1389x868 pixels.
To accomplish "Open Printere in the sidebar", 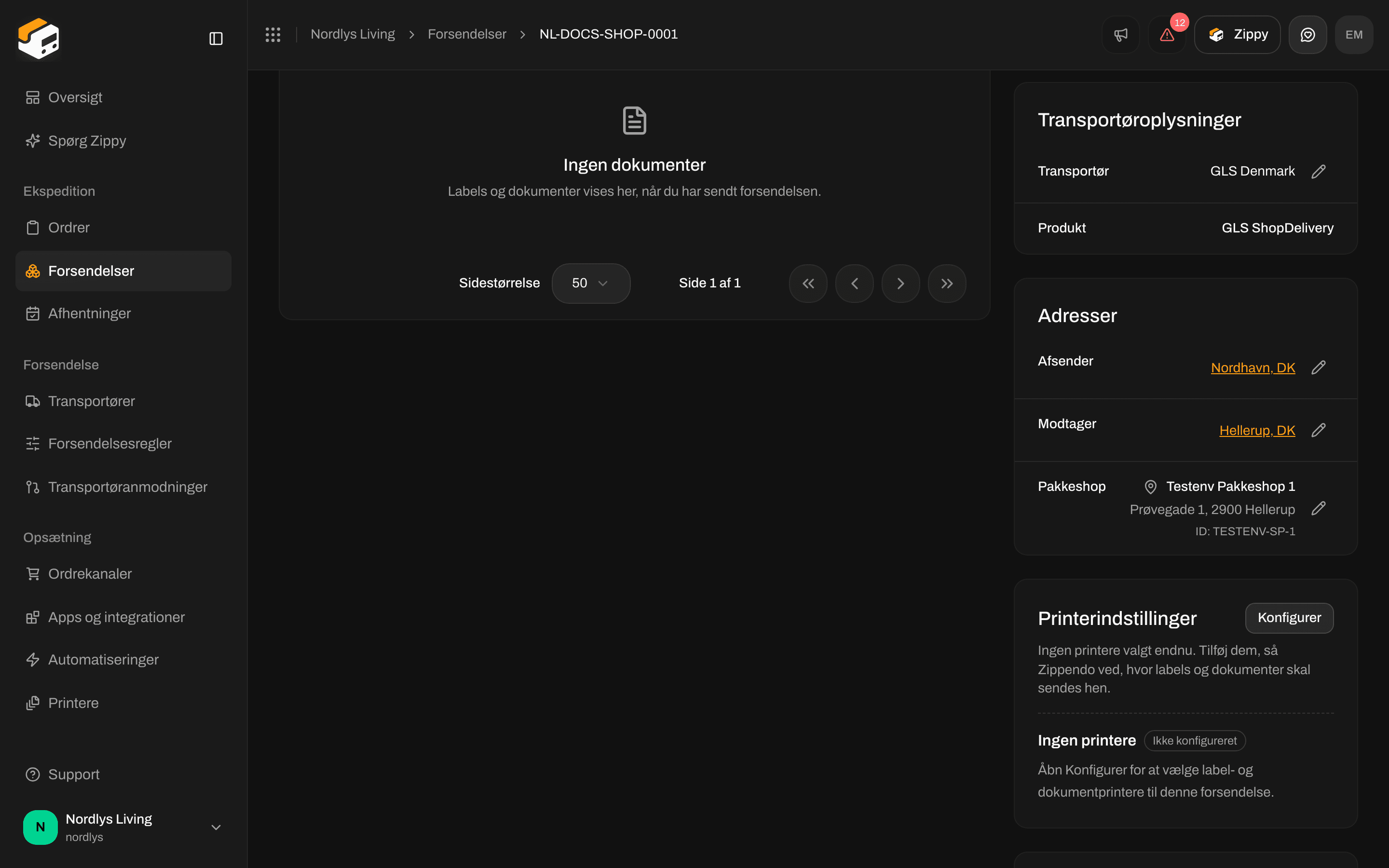I will (x=123, y=703).
